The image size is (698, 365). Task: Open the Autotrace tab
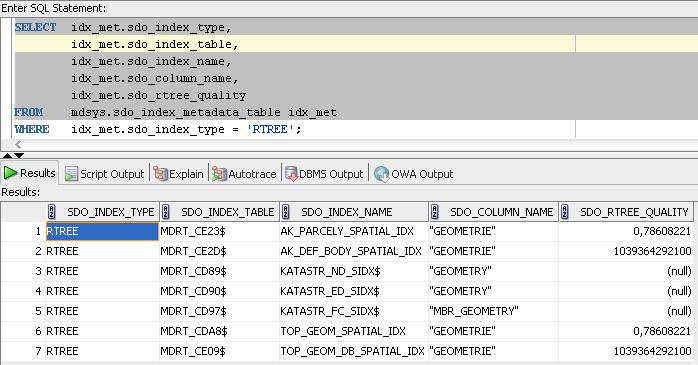[244, 174]
